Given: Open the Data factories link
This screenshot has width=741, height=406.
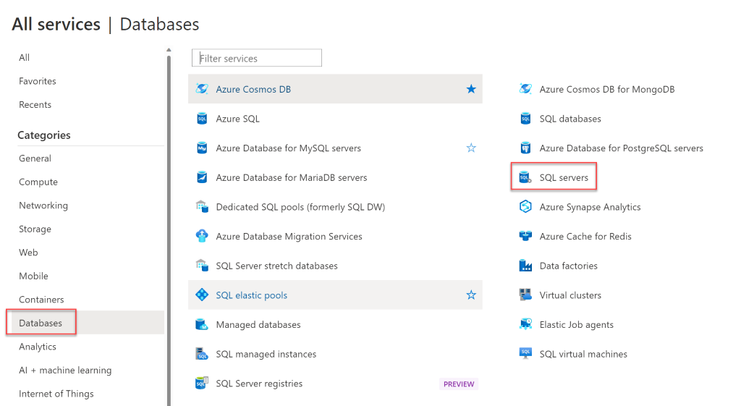Looking at the screenshot, I should click(569, 266).
